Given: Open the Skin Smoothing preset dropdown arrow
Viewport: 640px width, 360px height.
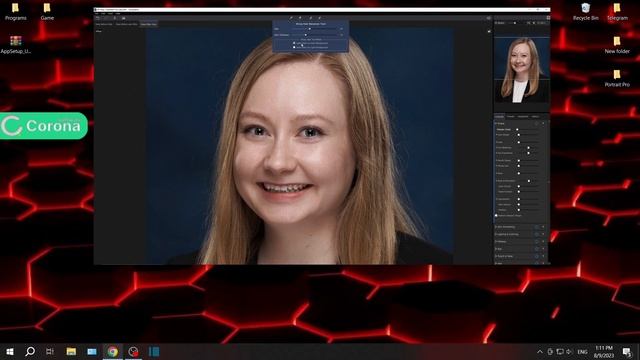Looking at the screenshot, I should pyautogui.click(x=543, y=227).
